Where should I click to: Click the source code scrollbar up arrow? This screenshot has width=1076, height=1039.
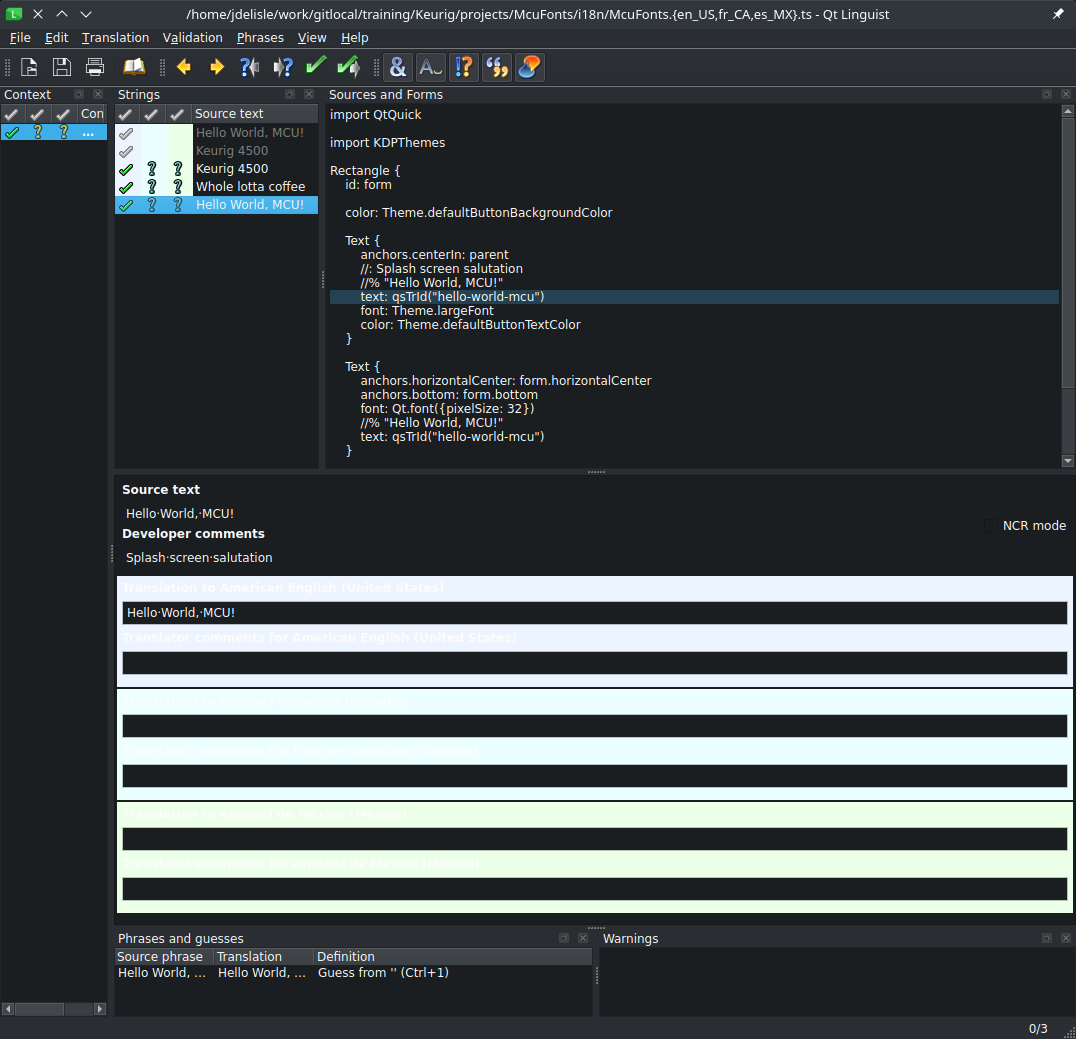pos(1067,110)
